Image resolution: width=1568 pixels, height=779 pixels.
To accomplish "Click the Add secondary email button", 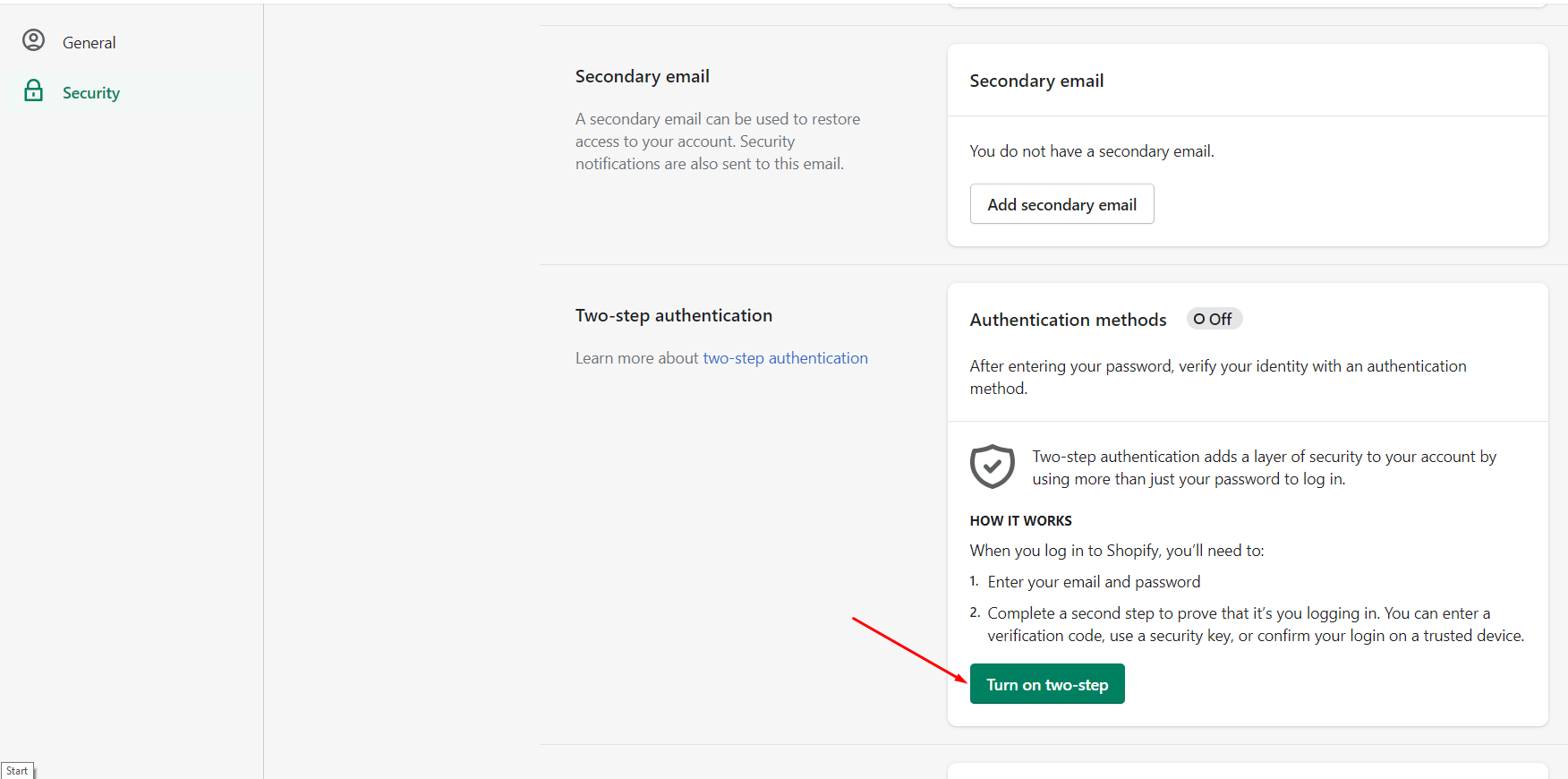I will [x=1061, y=204].
